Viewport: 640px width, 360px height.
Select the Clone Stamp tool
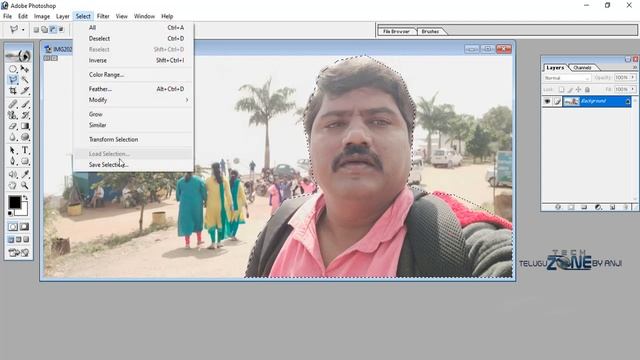(x=13, y=115)
